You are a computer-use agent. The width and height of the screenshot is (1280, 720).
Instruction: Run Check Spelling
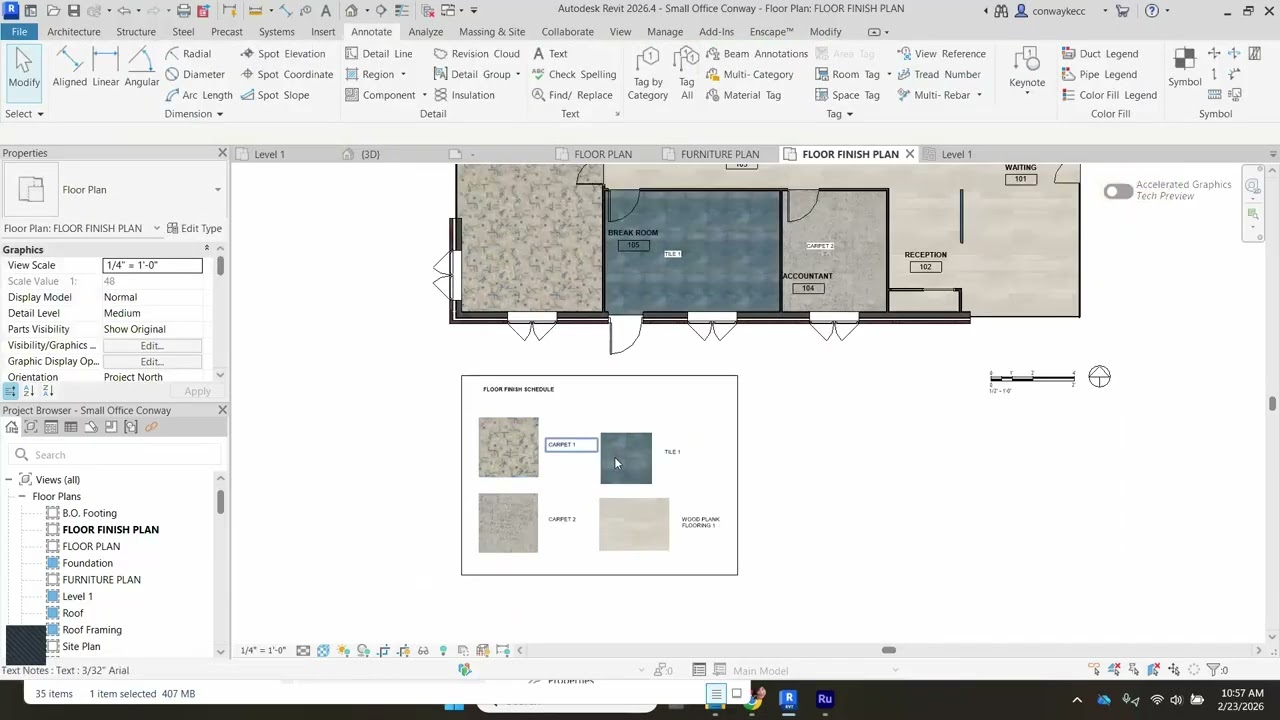click(573, 75)
